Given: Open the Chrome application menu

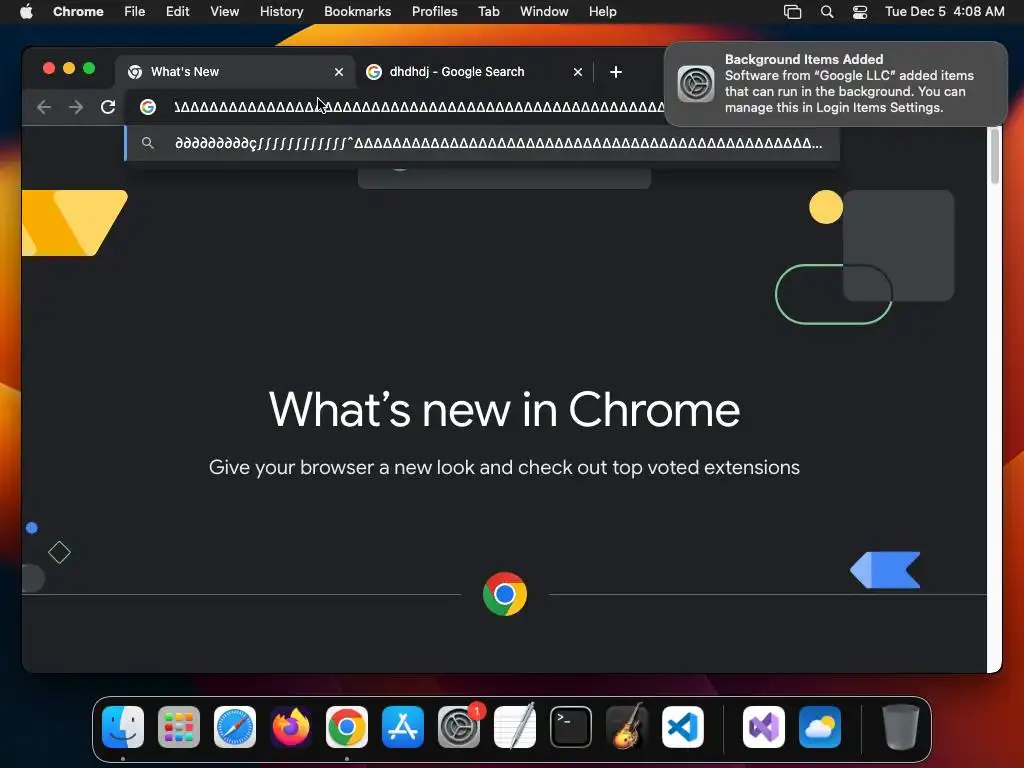Looking at the screenshot, I should tap(78, 12).
